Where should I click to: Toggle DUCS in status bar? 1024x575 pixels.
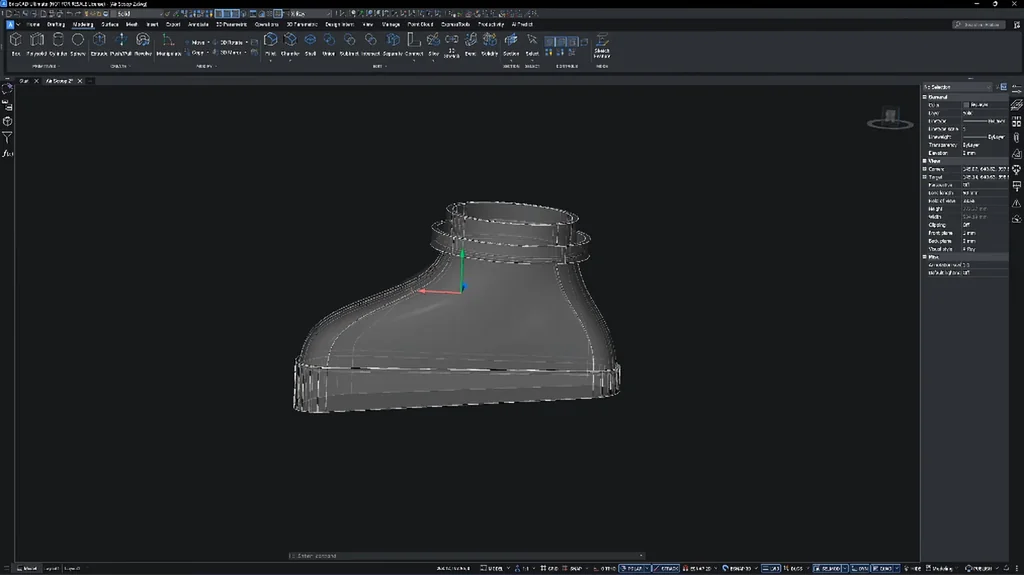tap(793, 568)
